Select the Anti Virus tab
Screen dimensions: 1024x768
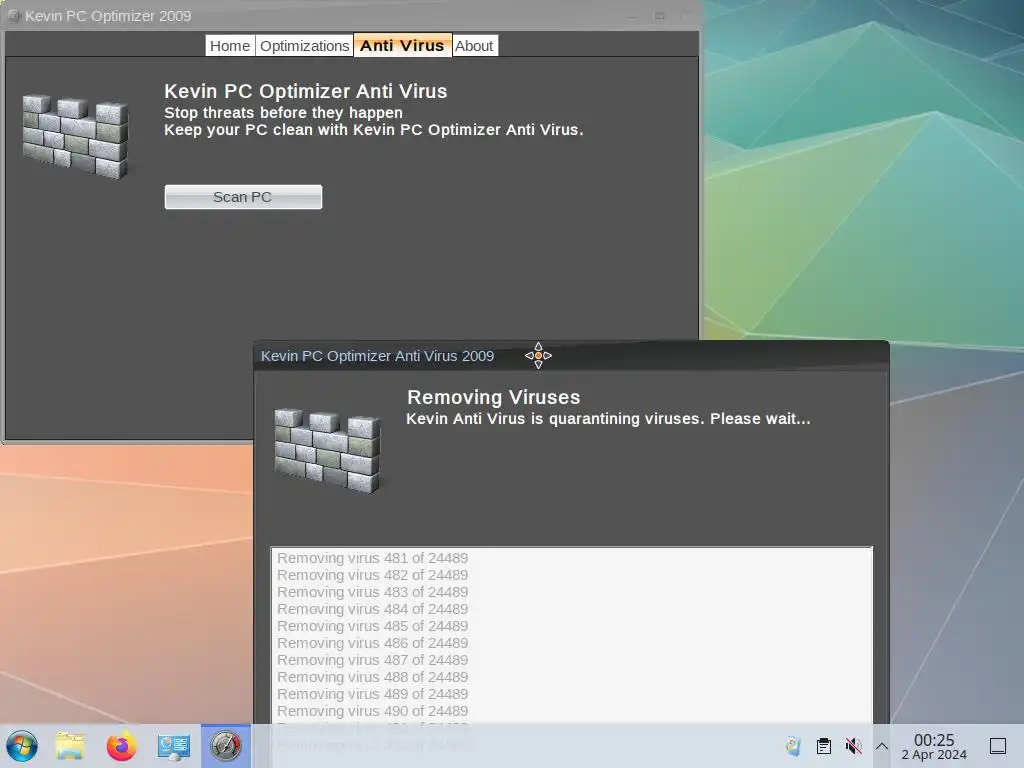(x=402, y=45)
